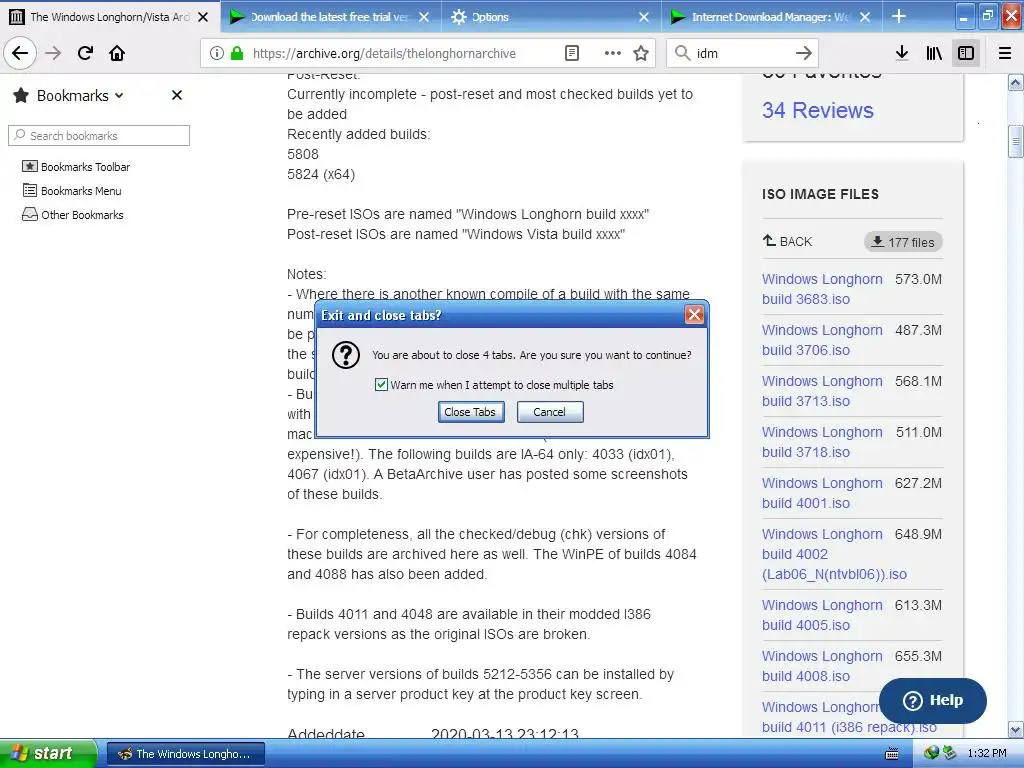Click the browser Back arrow button
The width and height of the screenshot is (1024, 768).
20,53
